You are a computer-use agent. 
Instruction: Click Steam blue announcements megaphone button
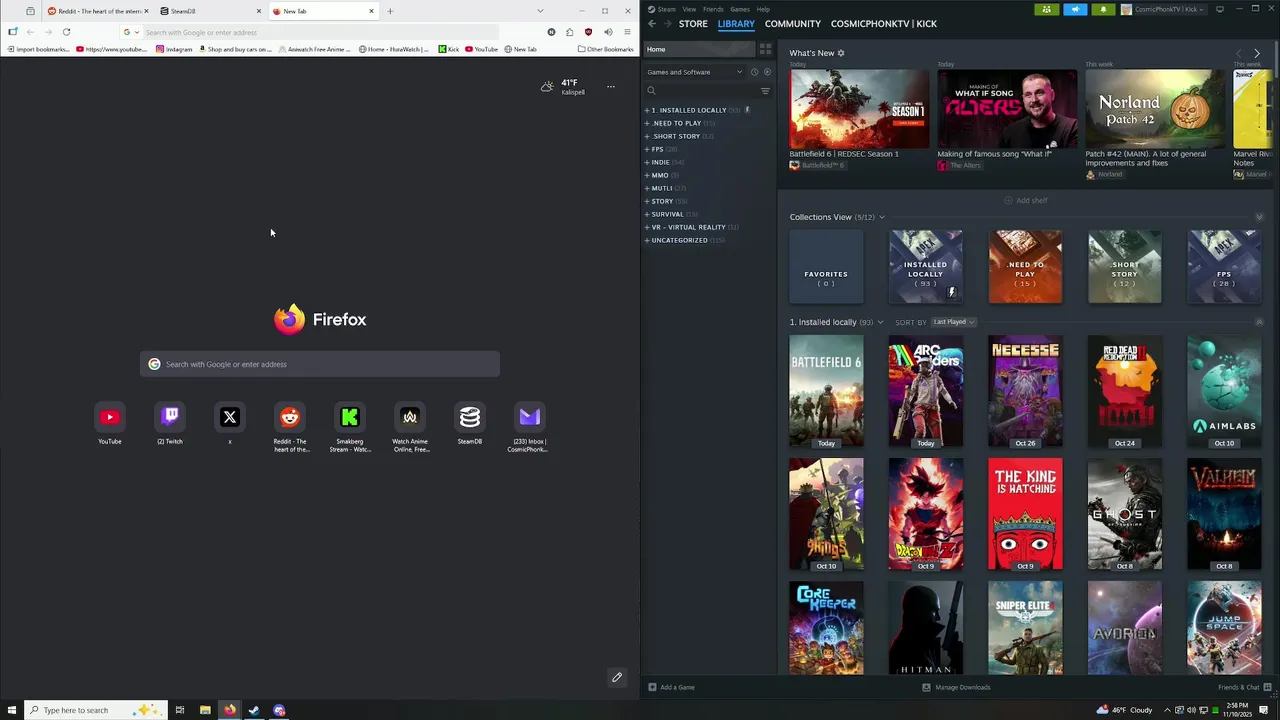[x=1075, y=9]
